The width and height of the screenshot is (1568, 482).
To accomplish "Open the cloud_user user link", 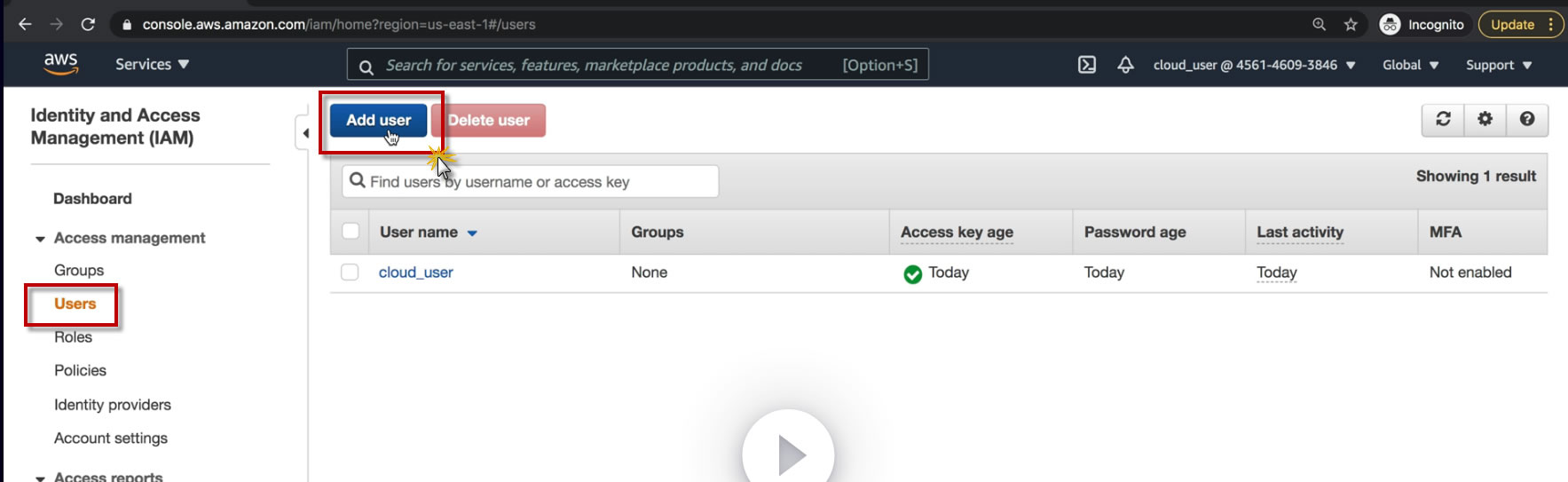I will tap(415, 273).
